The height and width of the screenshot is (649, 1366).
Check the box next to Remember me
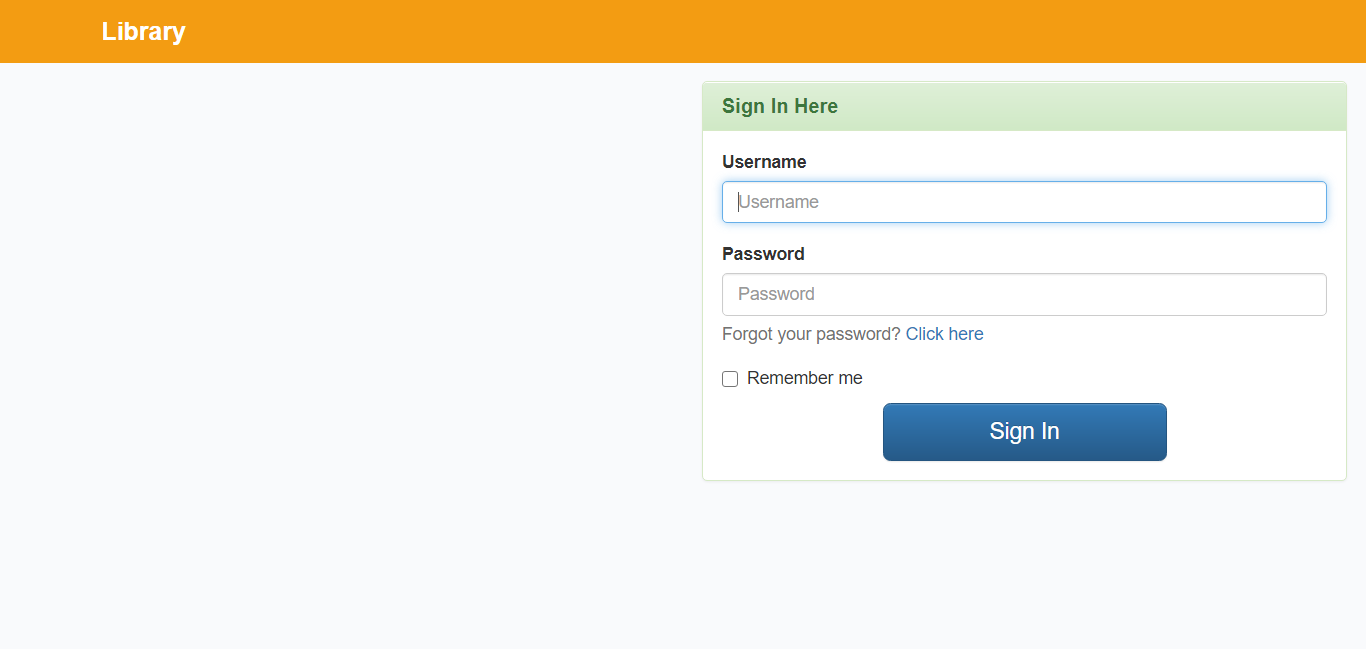(730, 378)
